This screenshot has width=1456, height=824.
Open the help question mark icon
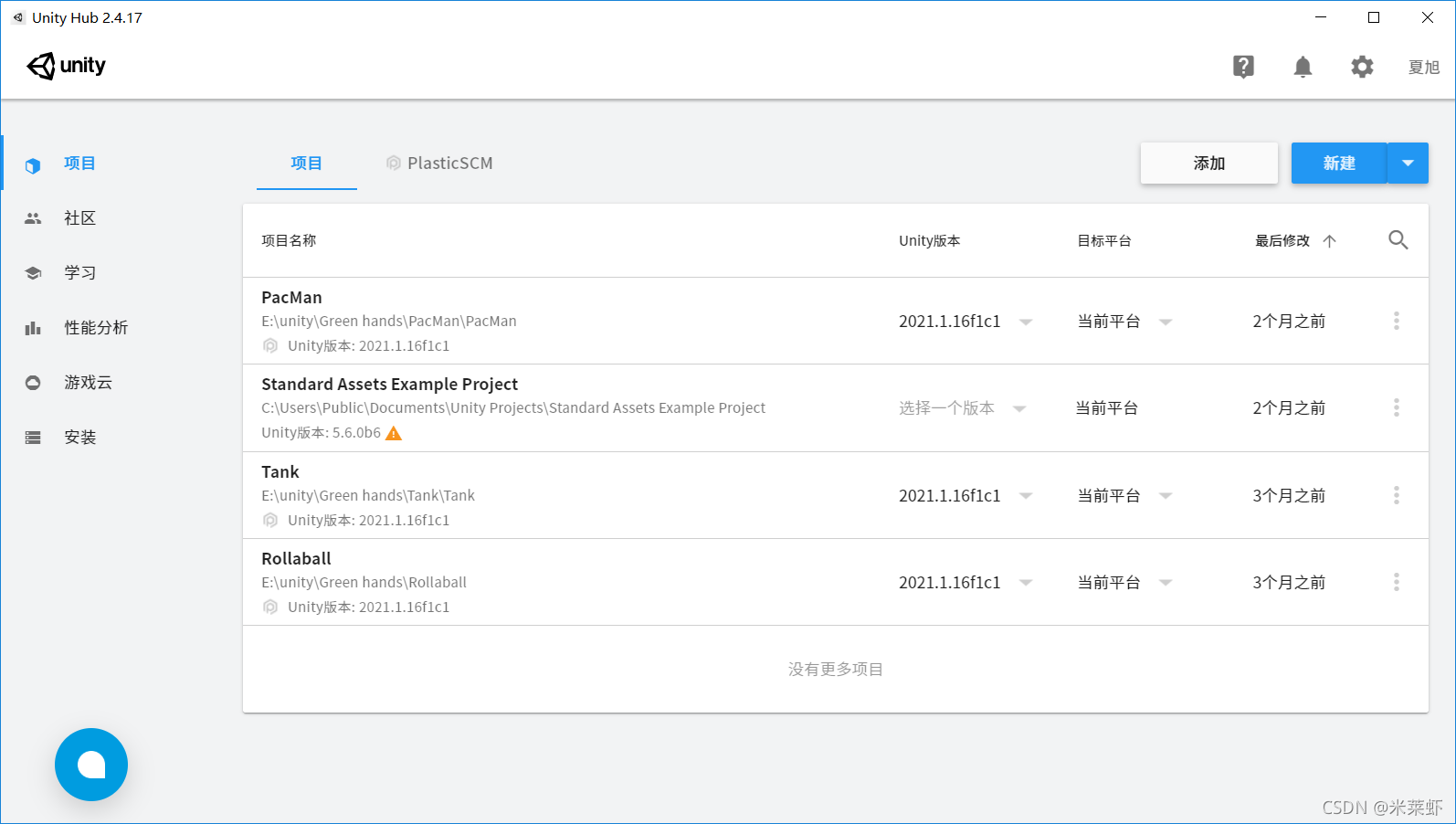click(x=1243, y=67)
